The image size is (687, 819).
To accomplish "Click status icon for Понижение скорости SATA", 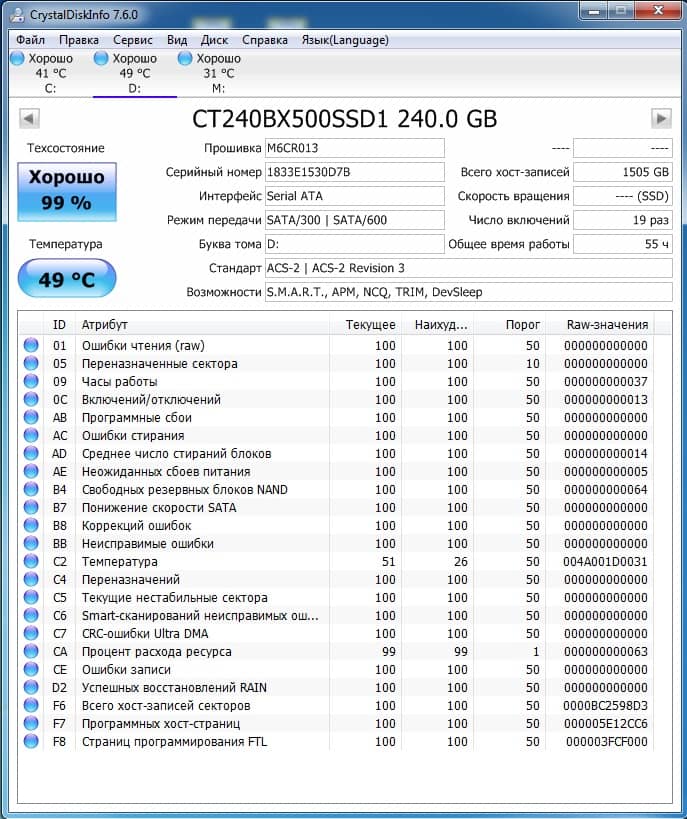I will tap(31, 507).
